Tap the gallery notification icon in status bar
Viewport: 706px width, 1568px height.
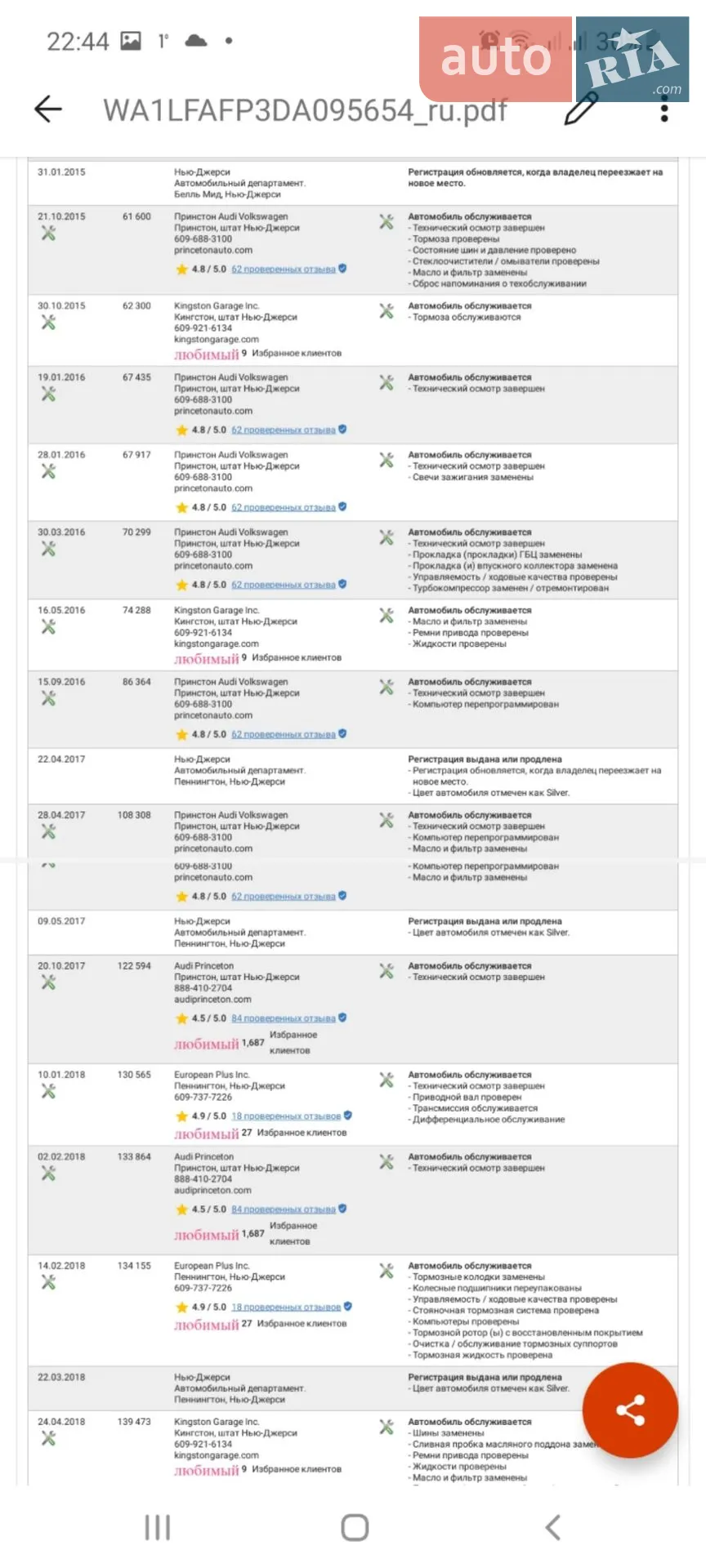click(131, 40)
